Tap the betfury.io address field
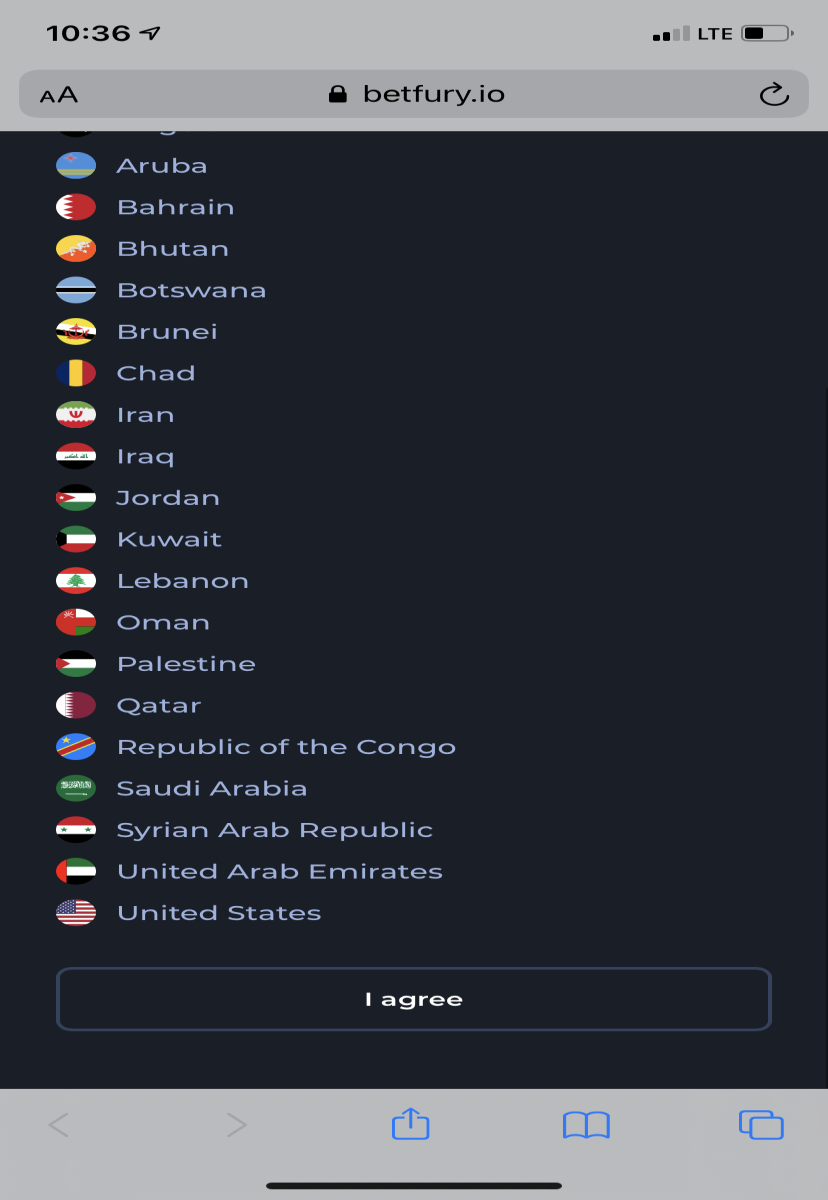The height and width of the screenshot is (1200, 828). click(x=414, y=94)
